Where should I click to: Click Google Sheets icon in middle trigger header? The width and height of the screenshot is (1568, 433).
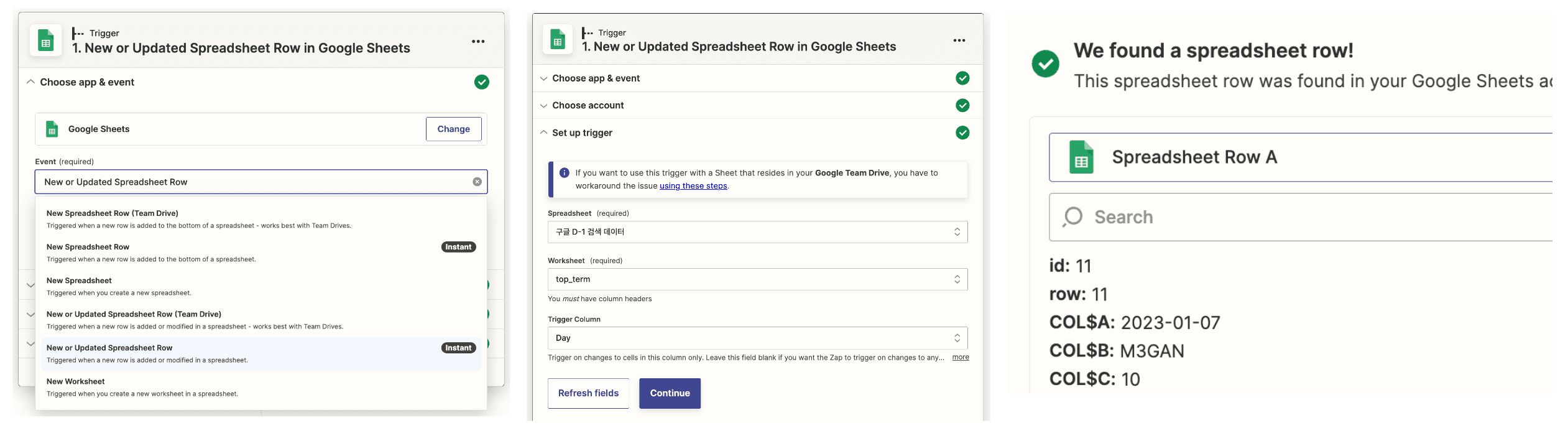coord(558,40)
